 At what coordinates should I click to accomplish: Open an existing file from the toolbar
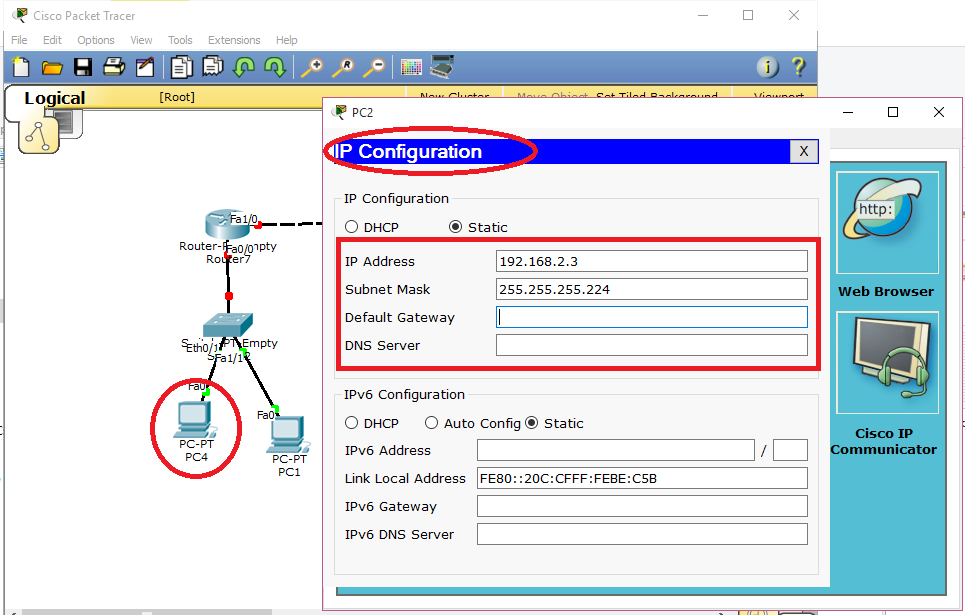52,67
